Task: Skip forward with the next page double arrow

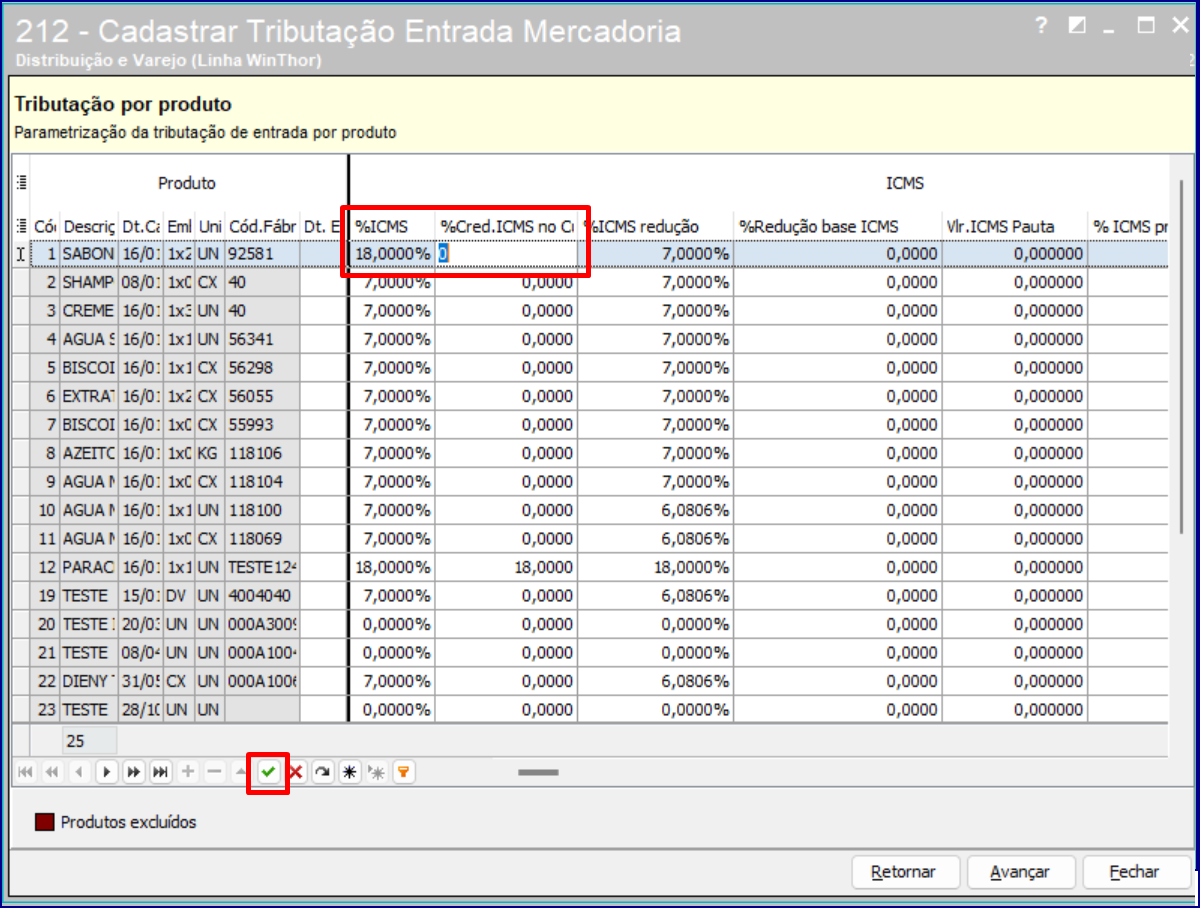Action: 133,772
